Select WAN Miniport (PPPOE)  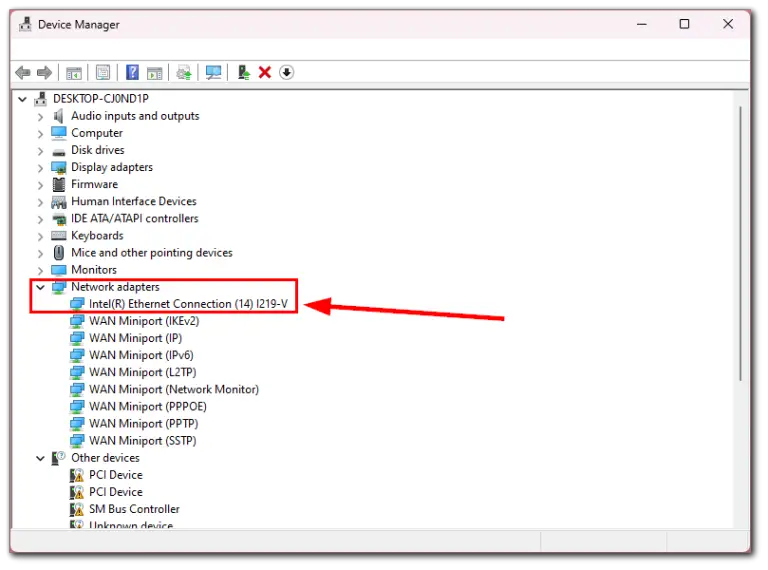(x=147, y=406)
